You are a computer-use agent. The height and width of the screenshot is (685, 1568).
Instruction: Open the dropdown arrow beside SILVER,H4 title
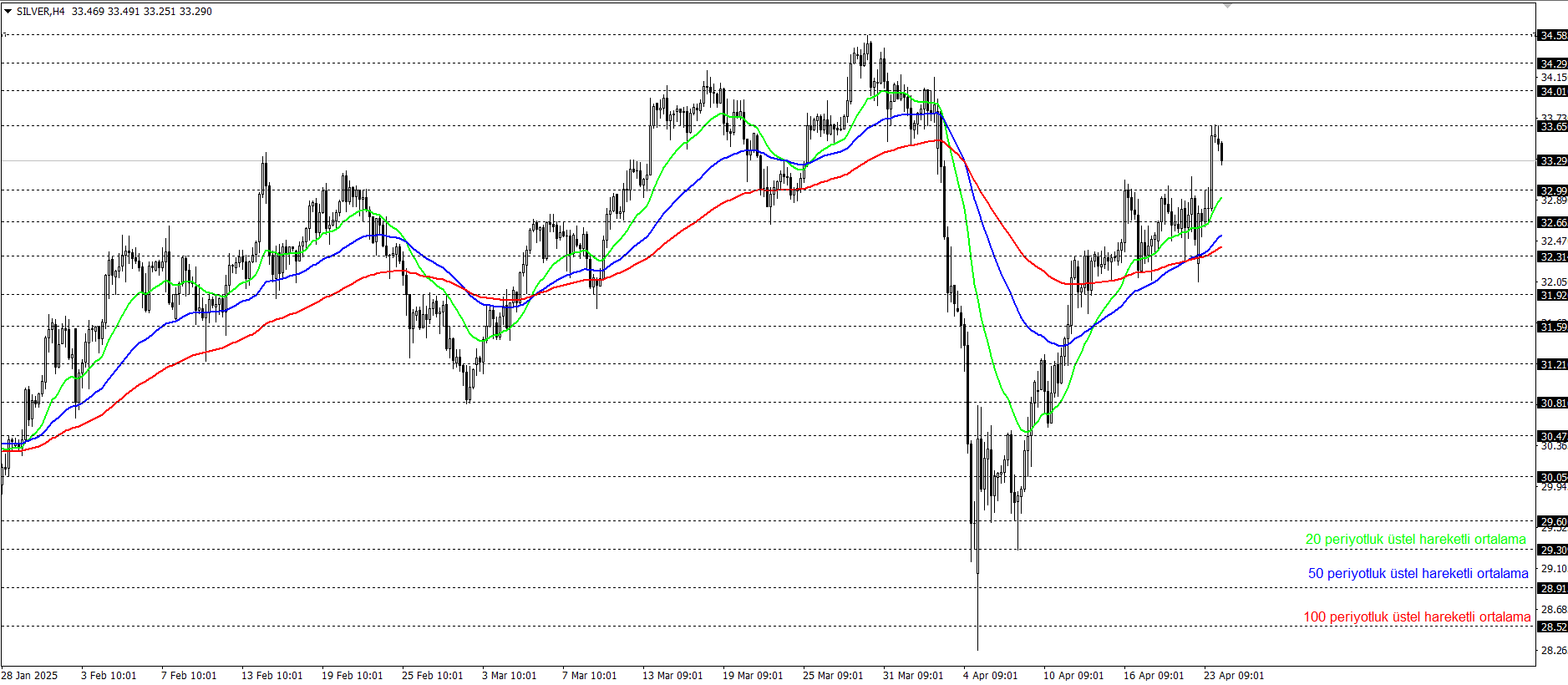[8, 12]
